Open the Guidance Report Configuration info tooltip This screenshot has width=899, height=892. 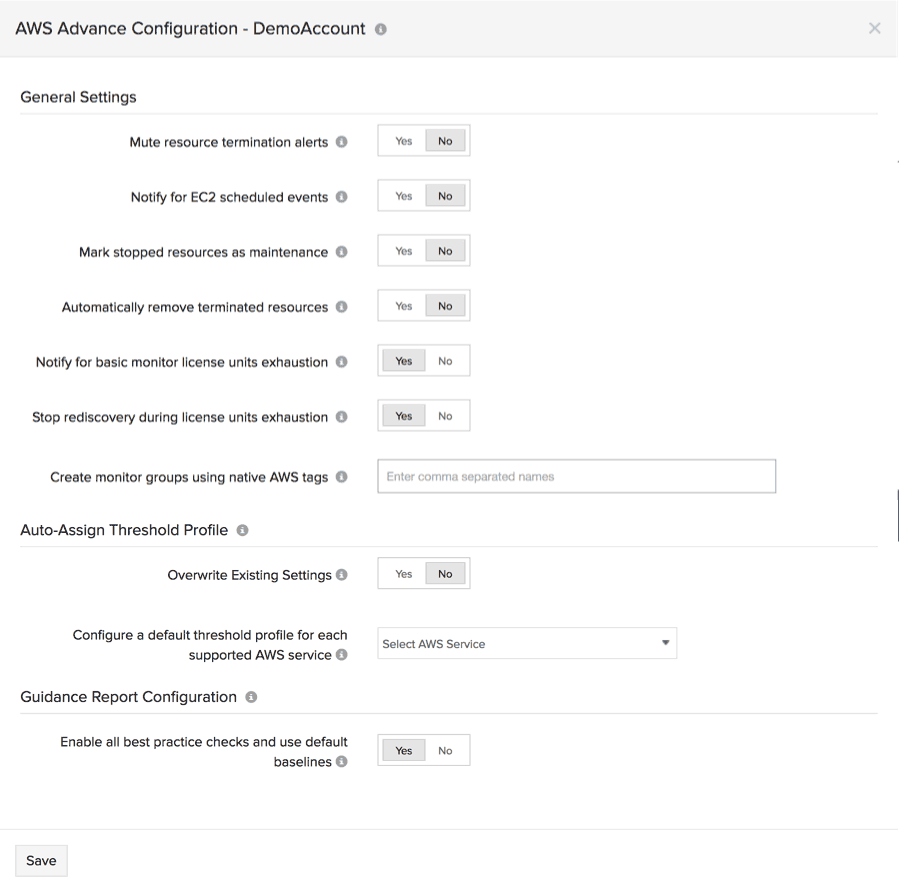coord(251,697)
